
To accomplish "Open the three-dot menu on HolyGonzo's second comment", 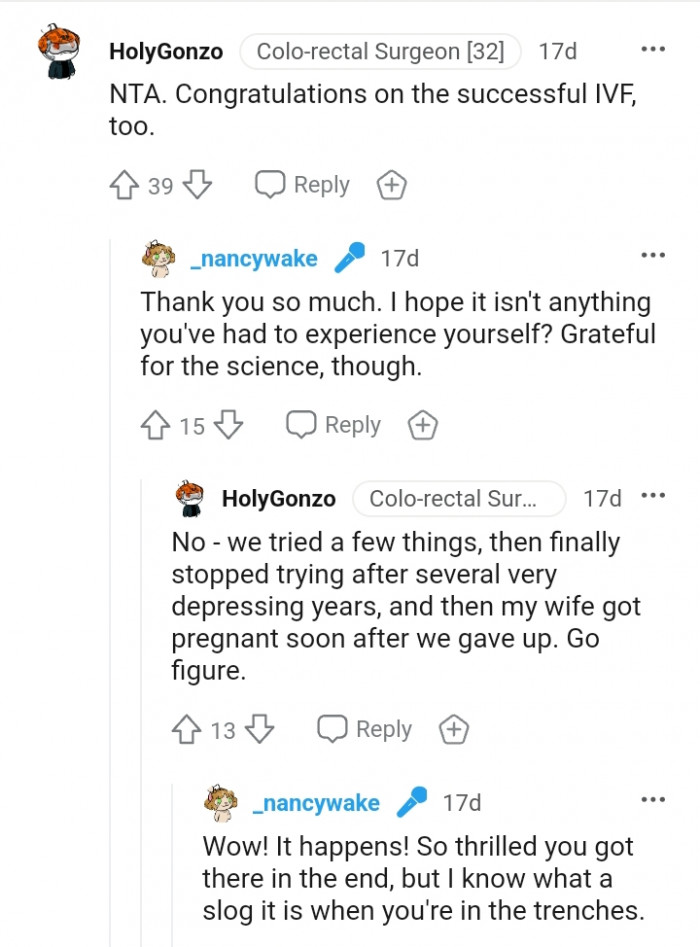I will (653, 495).
